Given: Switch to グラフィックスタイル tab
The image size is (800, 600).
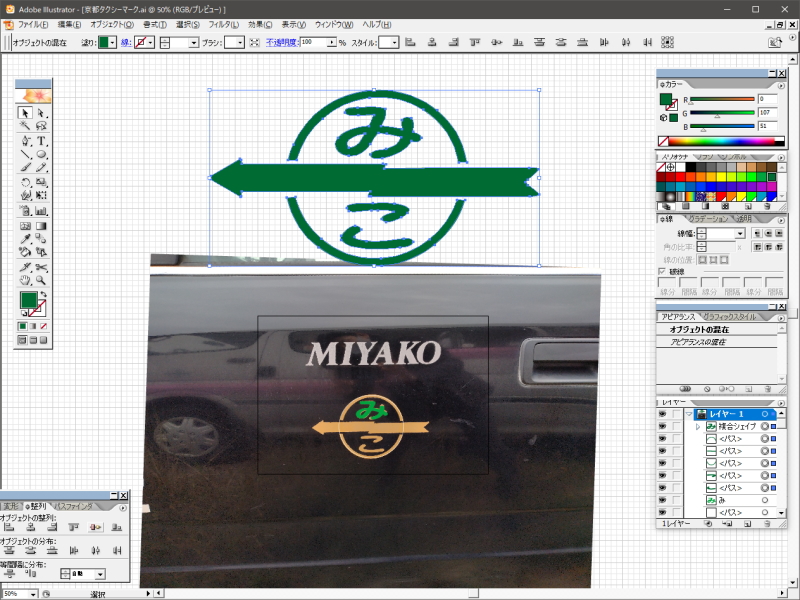Looking at the screenshot, I should (730, 316).
